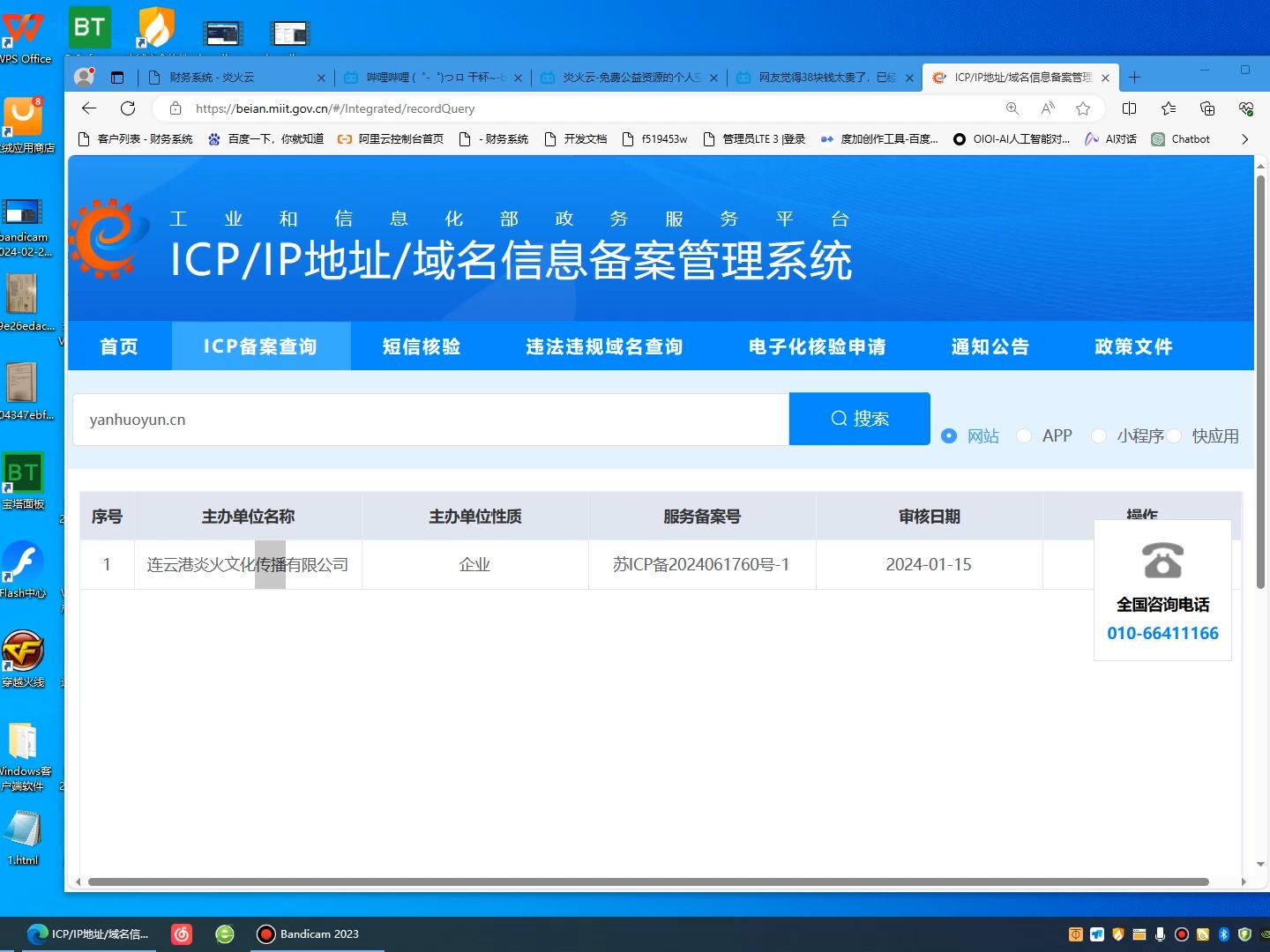Click the yanhuoyun.cn search input field
This screenshot has width=1270, height=952.
pyautogui.click(x=430, y=420)
